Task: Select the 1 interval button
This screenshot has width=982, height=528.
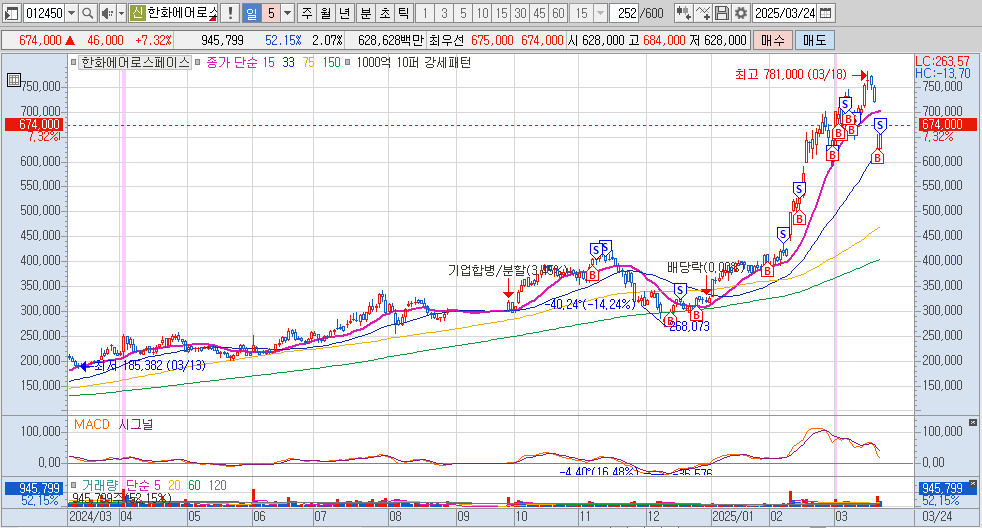Action: coord(425,13)
